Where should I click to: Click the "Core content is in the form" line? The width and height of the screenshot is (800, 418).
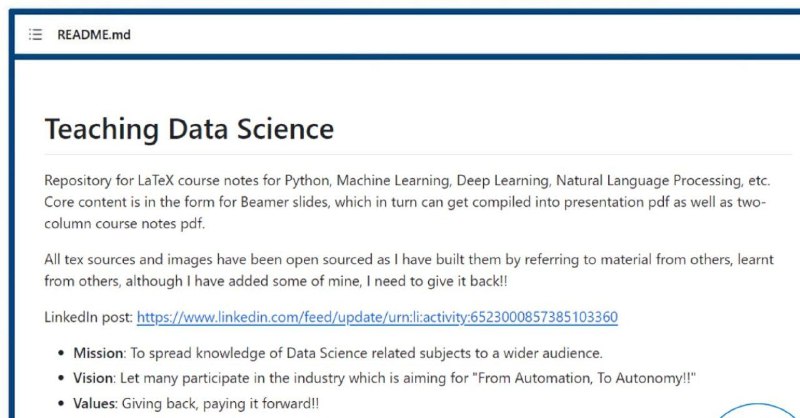tap(405, 202)
